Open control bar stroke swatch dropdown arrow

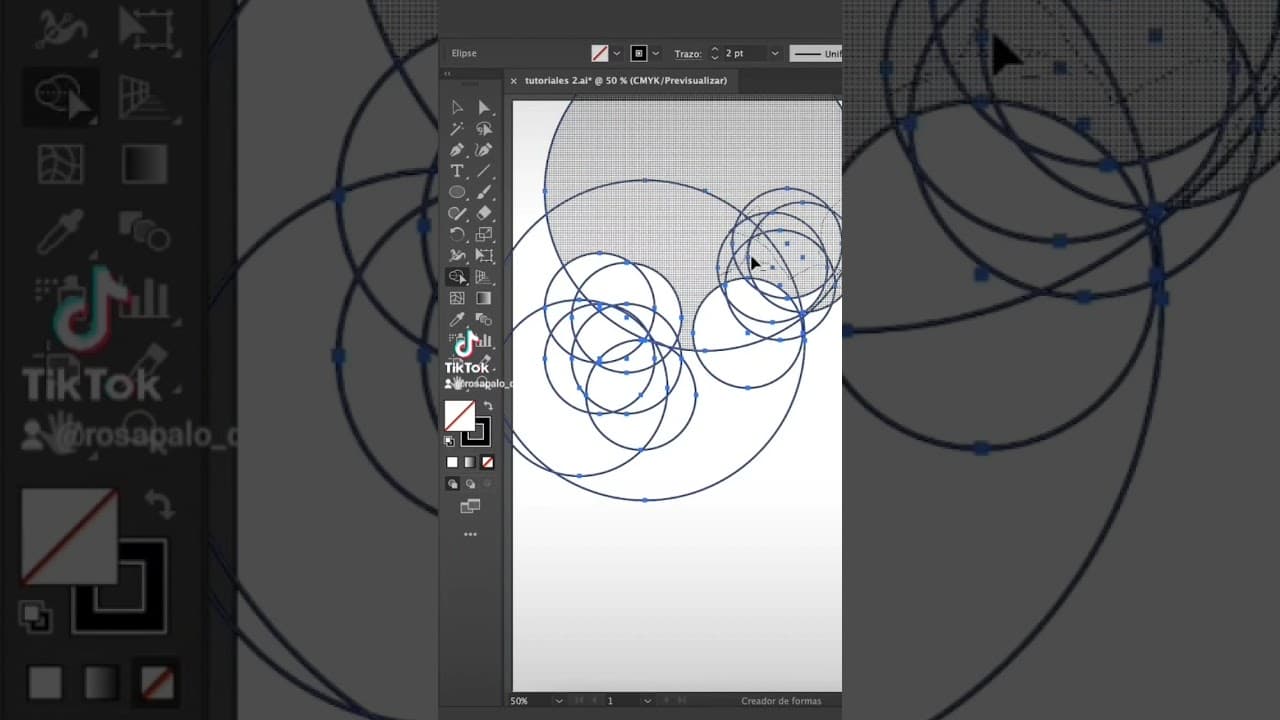(658, 53)
